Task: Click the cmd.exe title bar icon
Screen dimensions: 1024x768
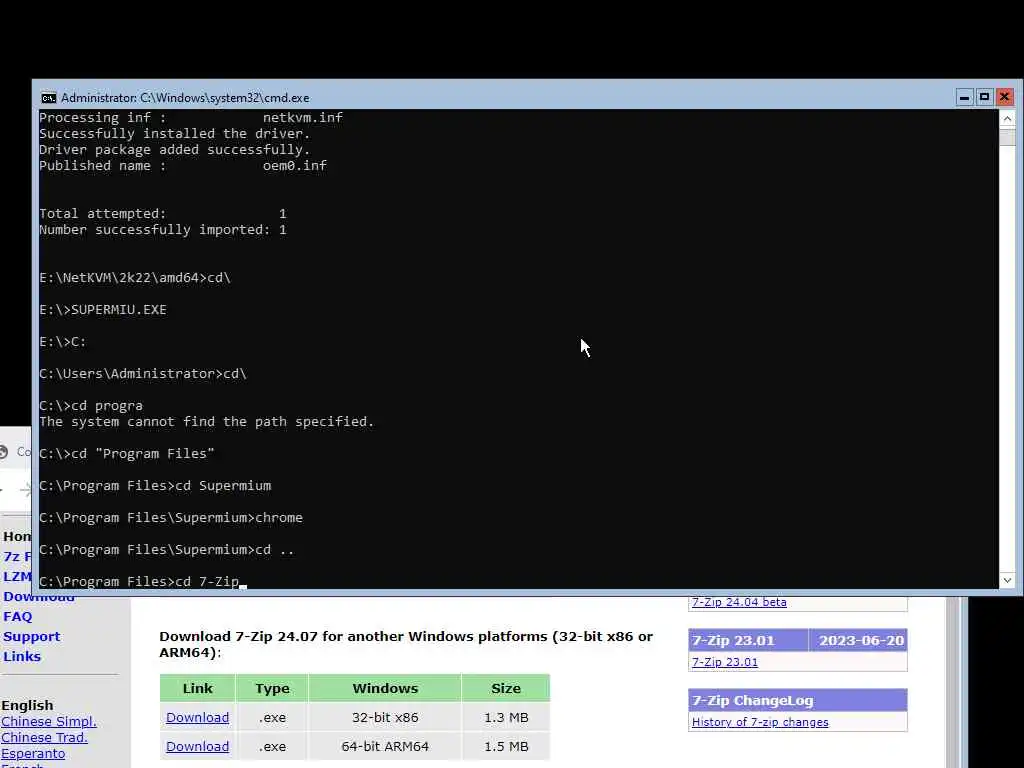Action: (x=48, y=98)
